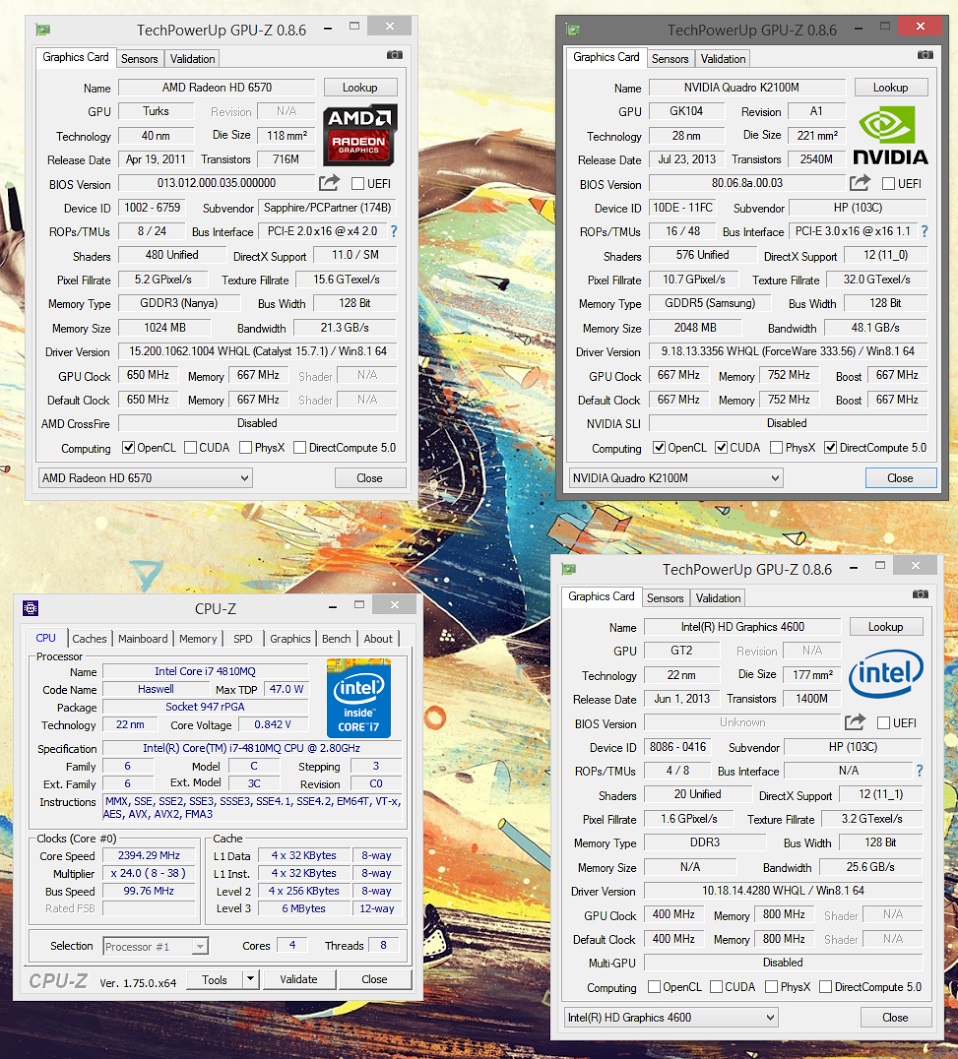Click the Core Speed value 2394.29 MHz
Screen dimensions: 958x1059
(149, 856)
